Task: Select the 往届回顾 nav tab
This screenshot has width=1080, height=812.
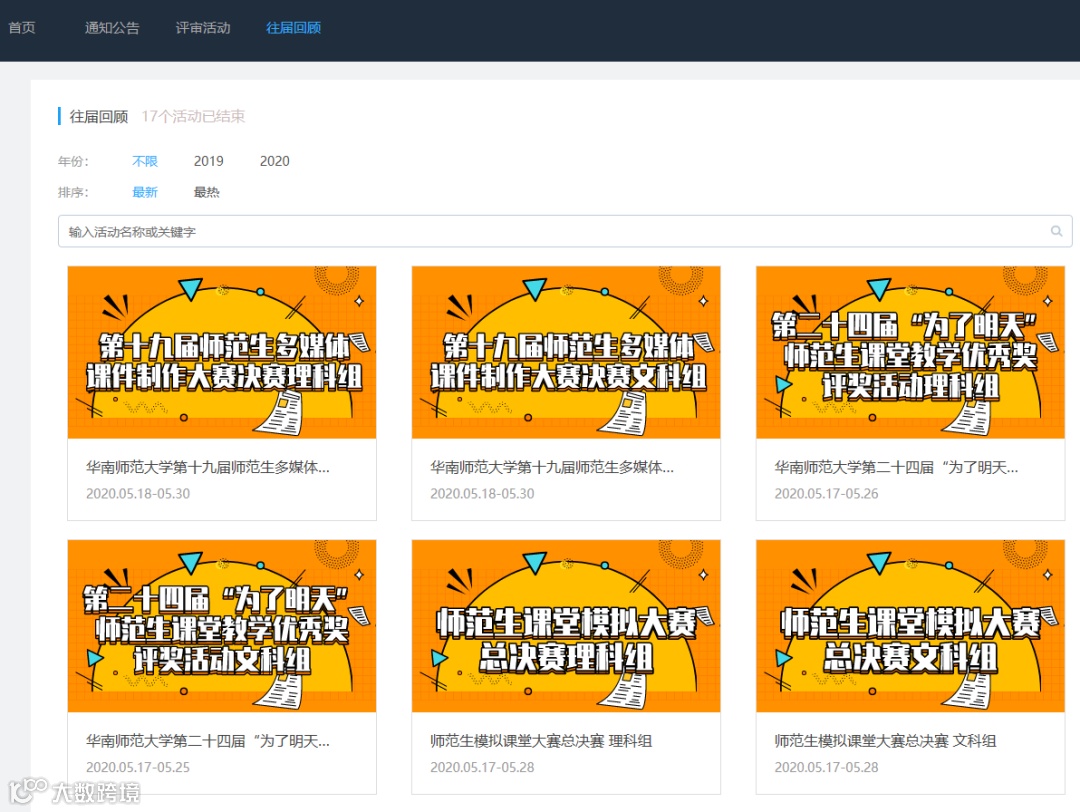Action: tap(293, 28)
